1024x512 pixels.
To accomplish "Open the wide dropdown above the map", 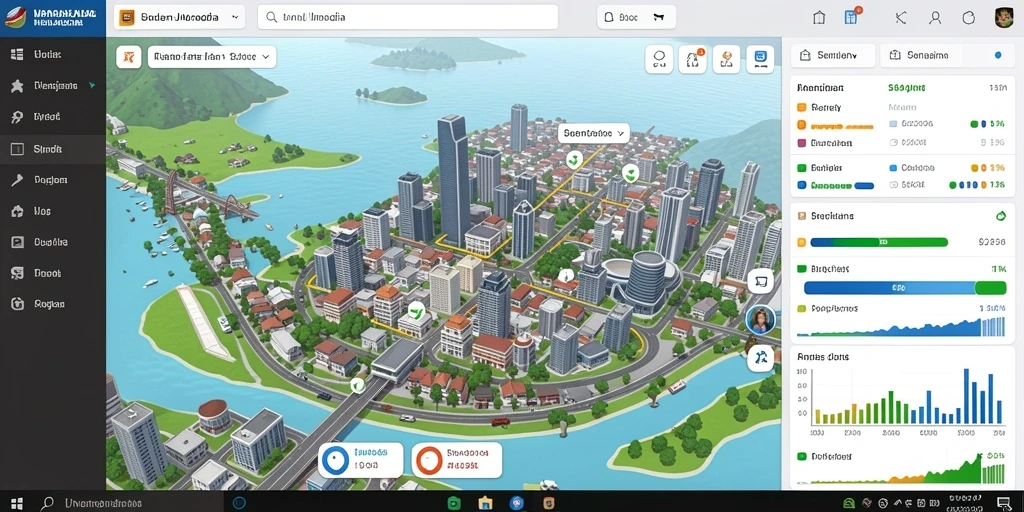I will coord(212,57).
